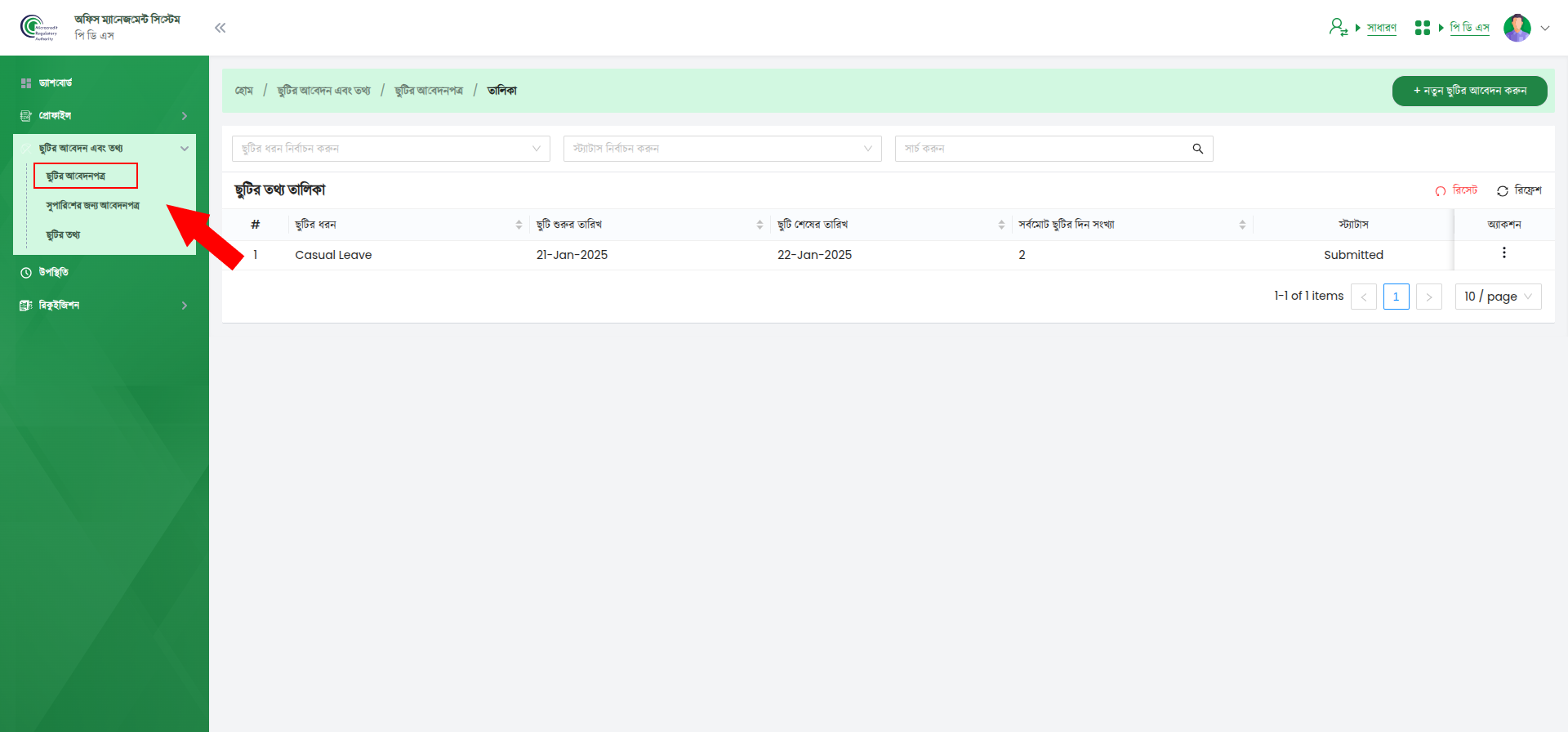The height and width of the screenshot is (732, 1568).
Task: Open the সাধারণ role link
Action: point(1382,28)
